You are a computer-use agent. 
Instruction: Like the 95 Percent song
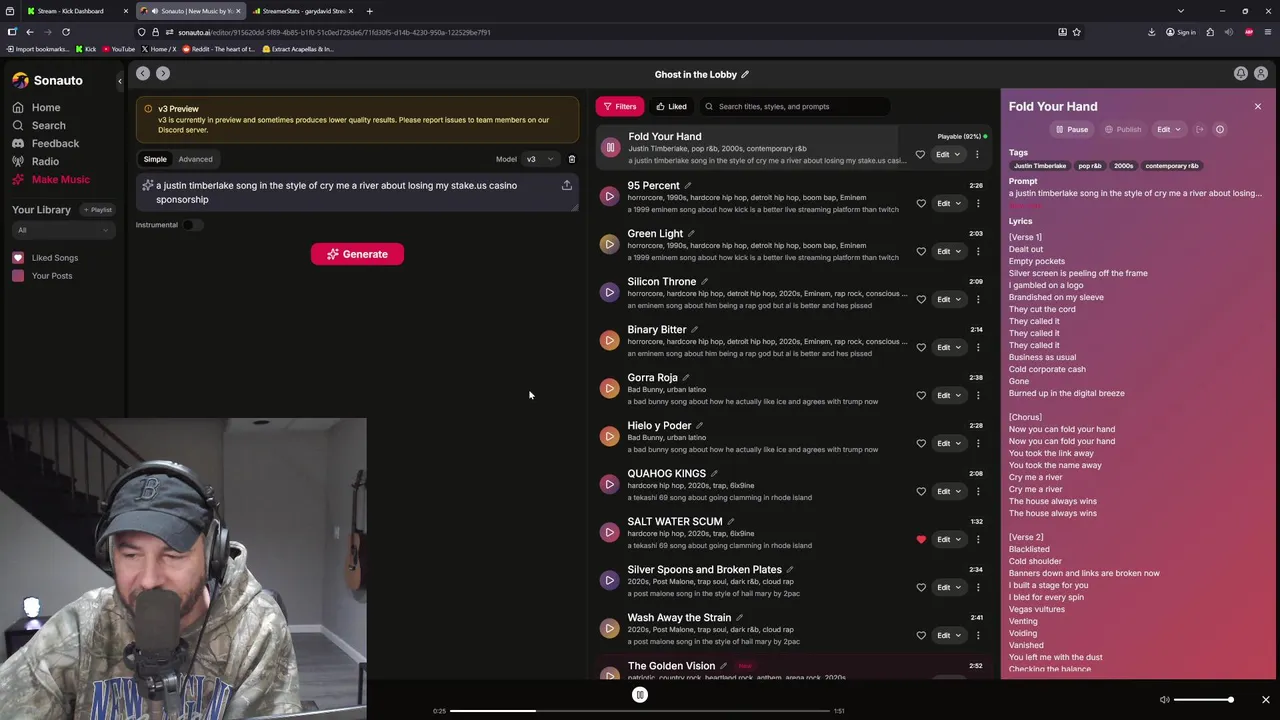(x=921, y=203)
